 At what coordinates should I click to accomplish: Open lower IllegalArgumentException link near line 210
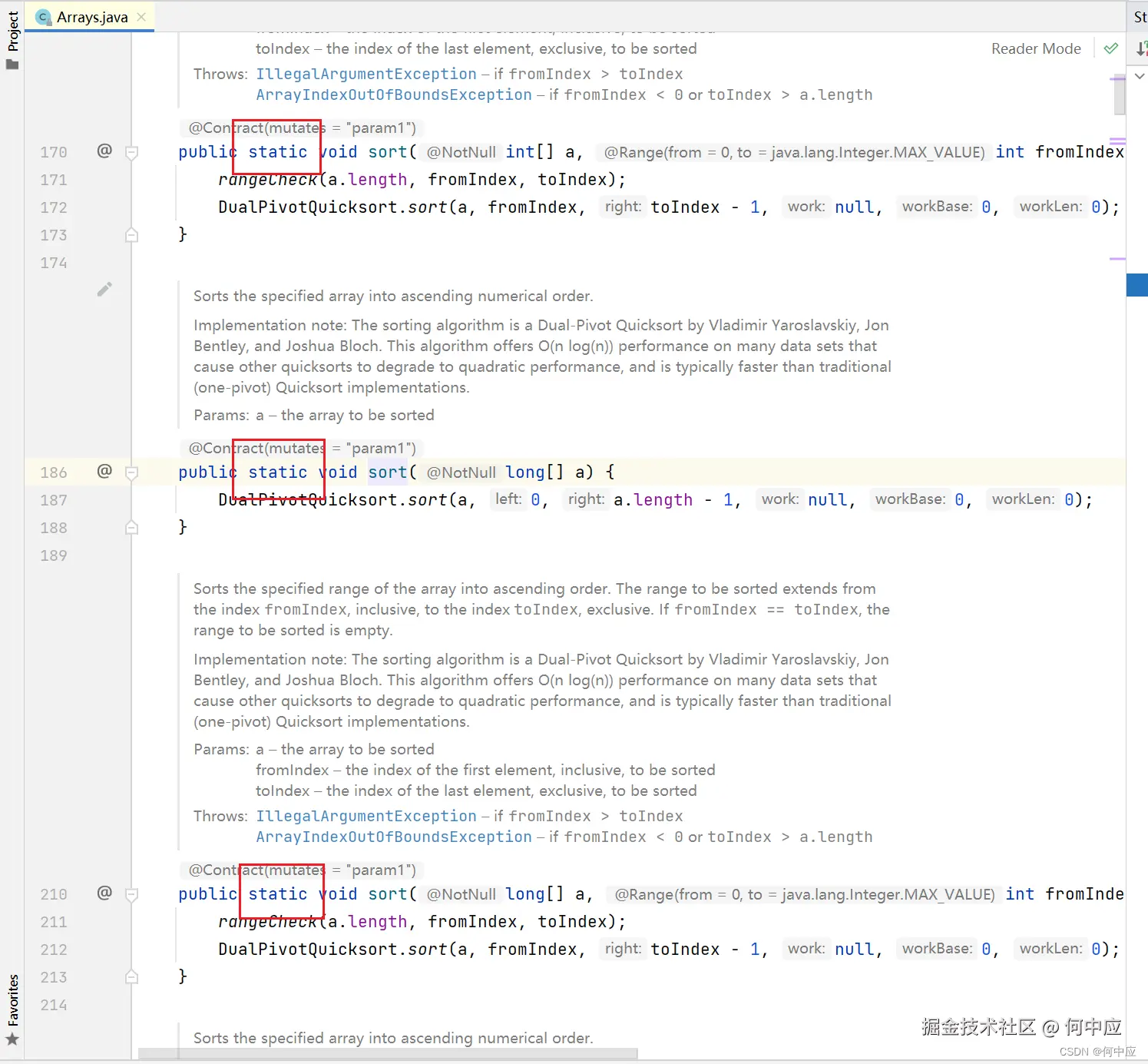point(366,816)
